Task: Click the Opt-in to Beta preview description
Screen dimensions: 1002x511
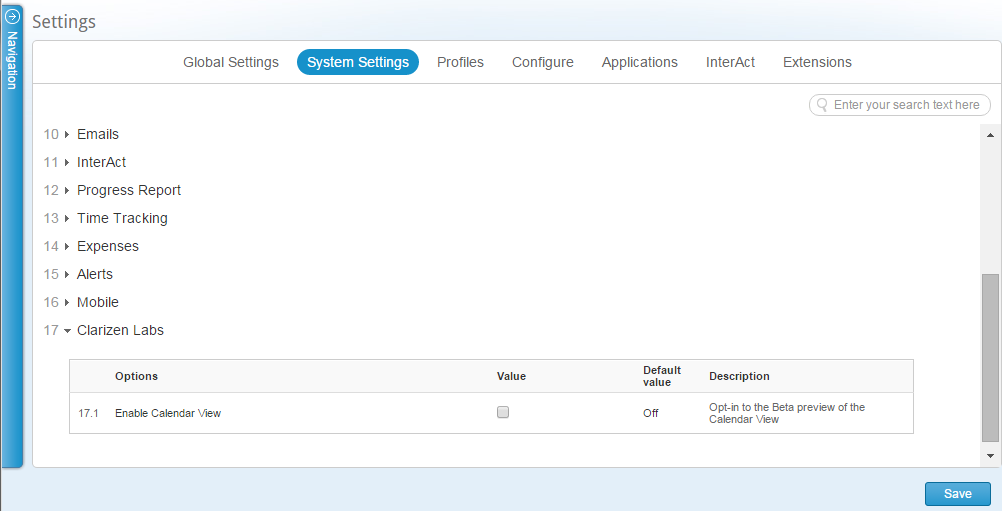Action: tap(787, 413)
